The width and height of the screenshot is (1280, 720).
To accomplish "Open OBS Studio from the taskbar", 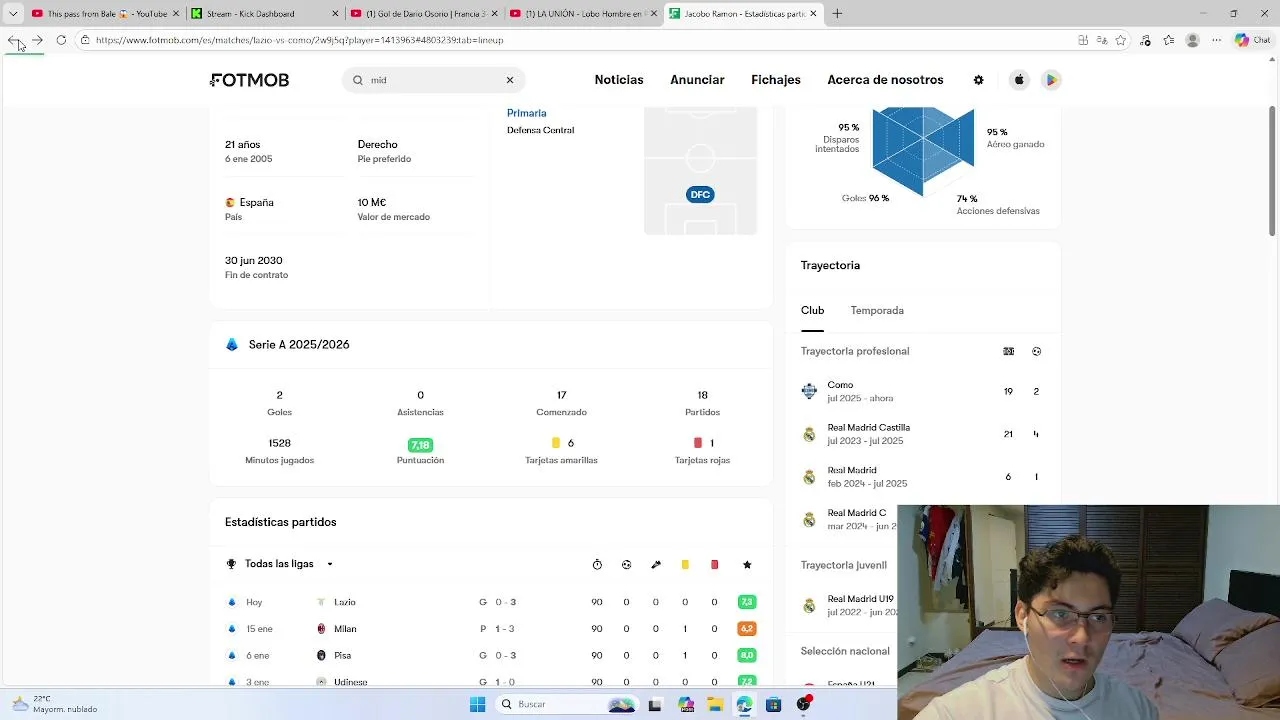I will (x=803, y=704).
